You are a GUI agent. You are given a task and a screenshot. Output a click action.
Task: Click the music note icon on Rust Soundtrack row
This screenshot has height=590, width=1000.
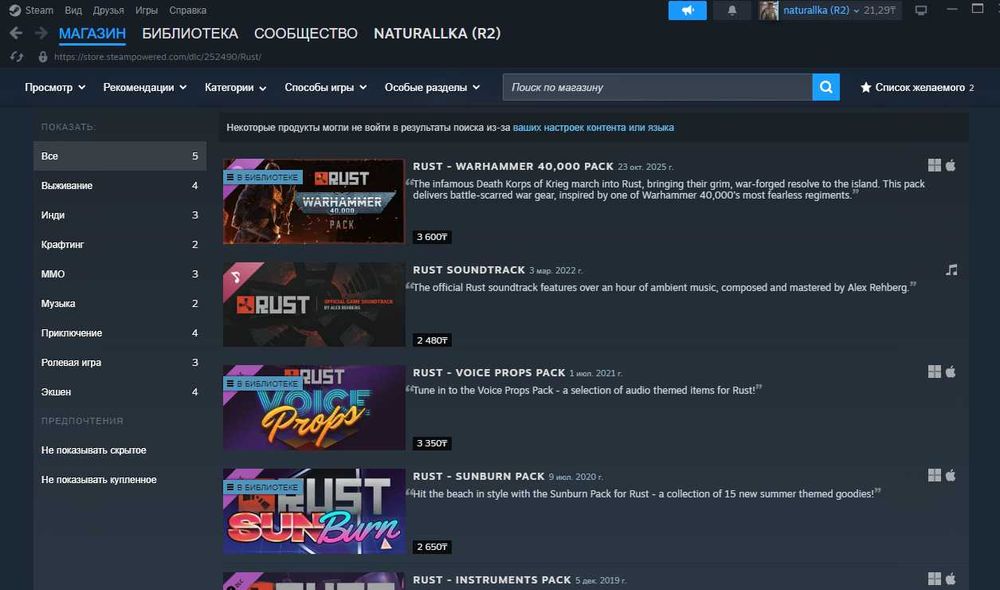[952, 270]
